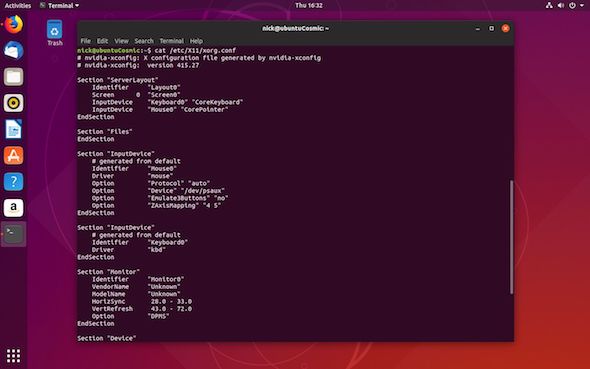This screenshot has width=590, height=369.
Task: Open Thunderbird mail in the dock
Action: 14,50
